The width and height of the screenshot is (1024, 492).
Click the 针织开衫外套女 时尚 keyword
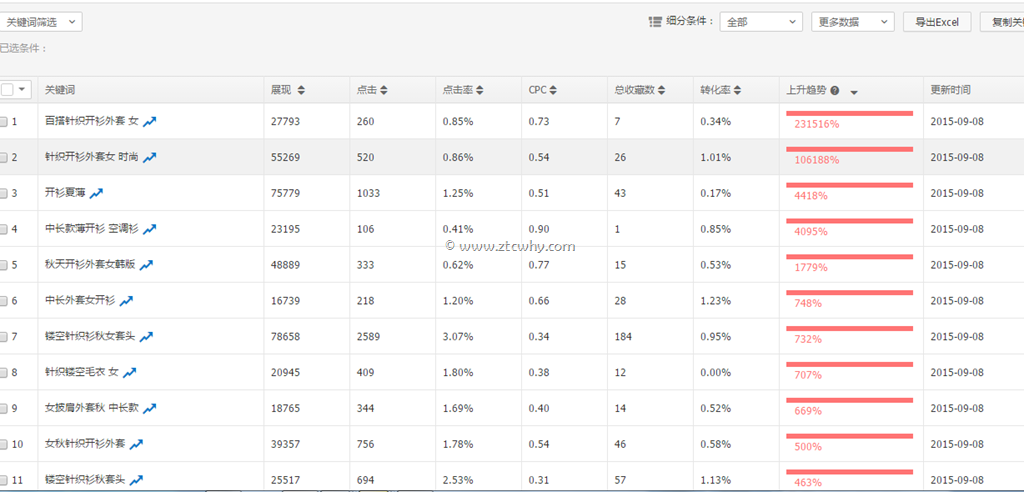click(92, 157)
